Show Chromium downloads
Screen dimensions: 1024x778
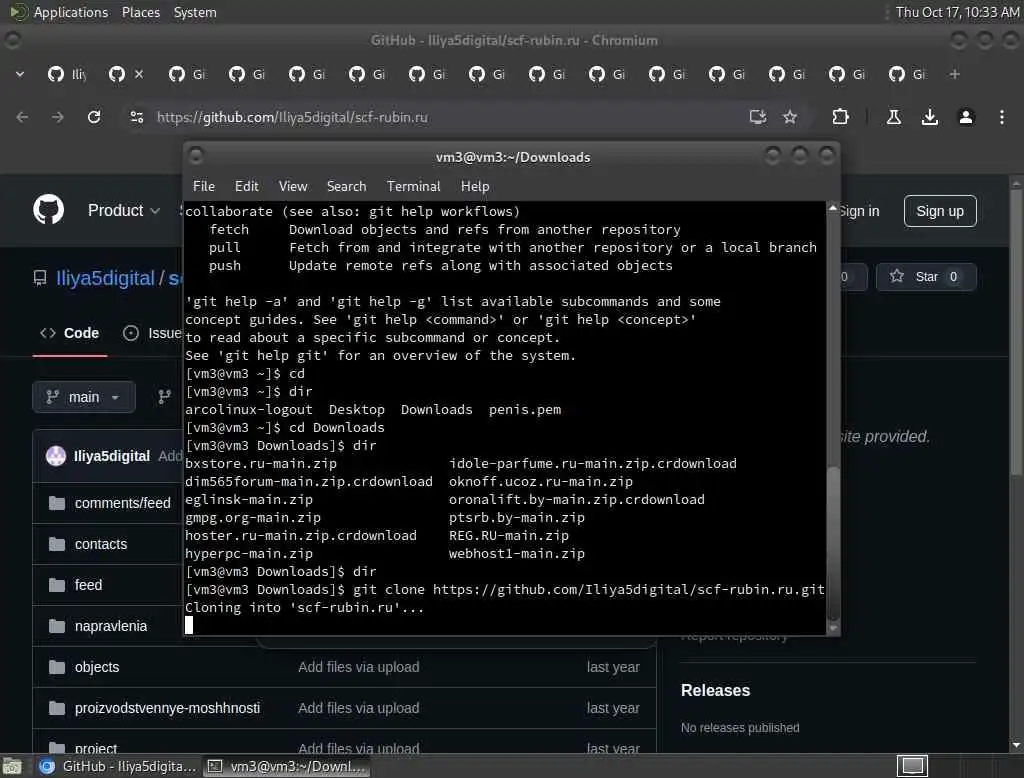click(930, 117)
